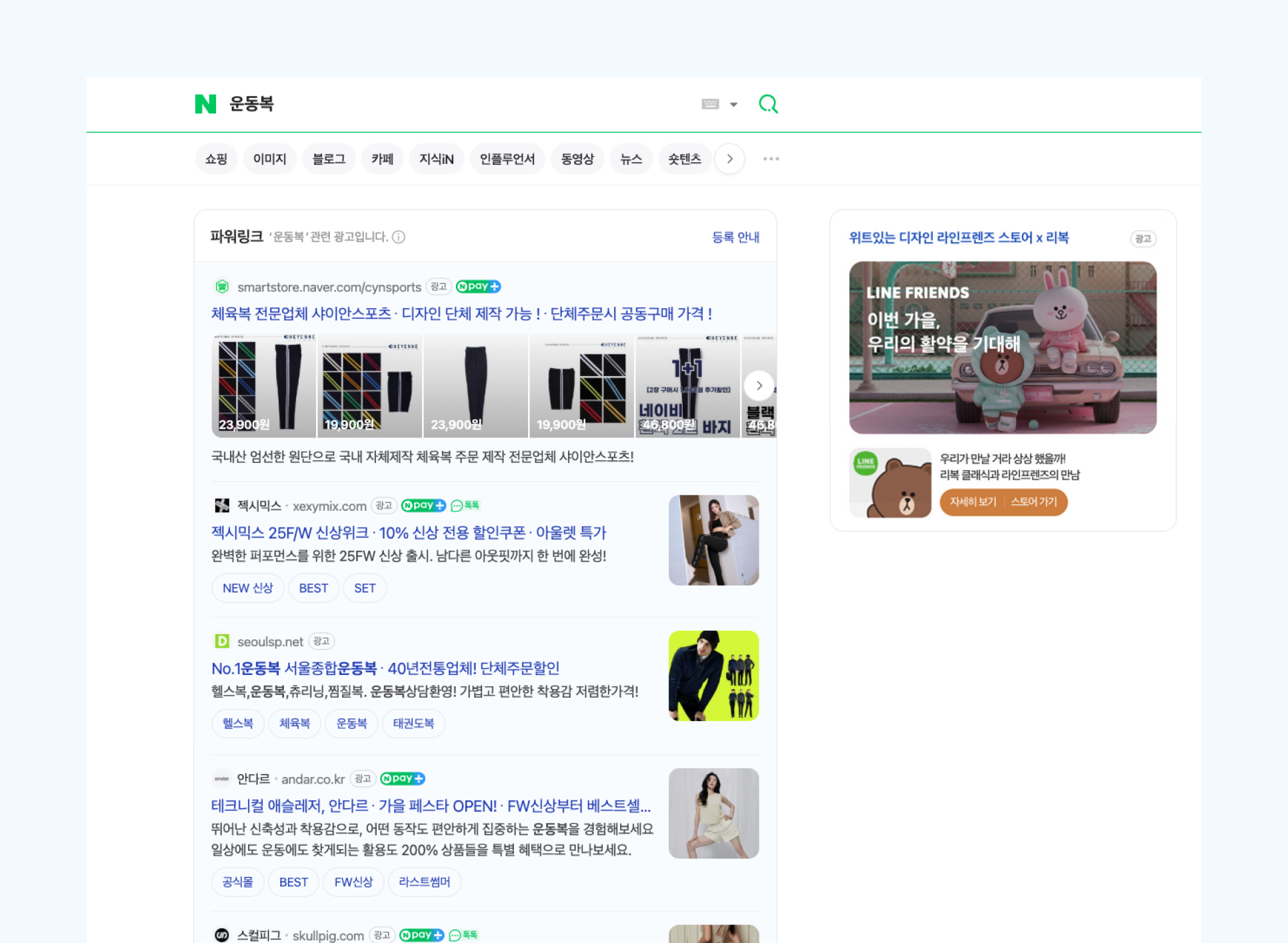Open the 안다르 model thumbnail image
1288x943 pixels.
tap(714, 813)
